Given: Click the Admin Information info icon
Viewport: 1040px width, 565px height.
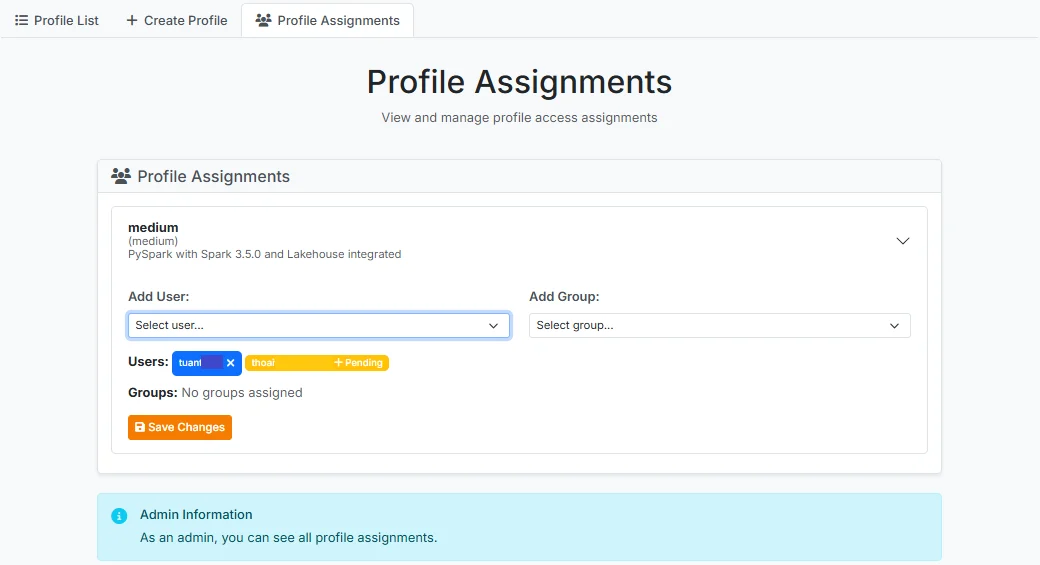Looking at the screenshot, I should [119, 516].
